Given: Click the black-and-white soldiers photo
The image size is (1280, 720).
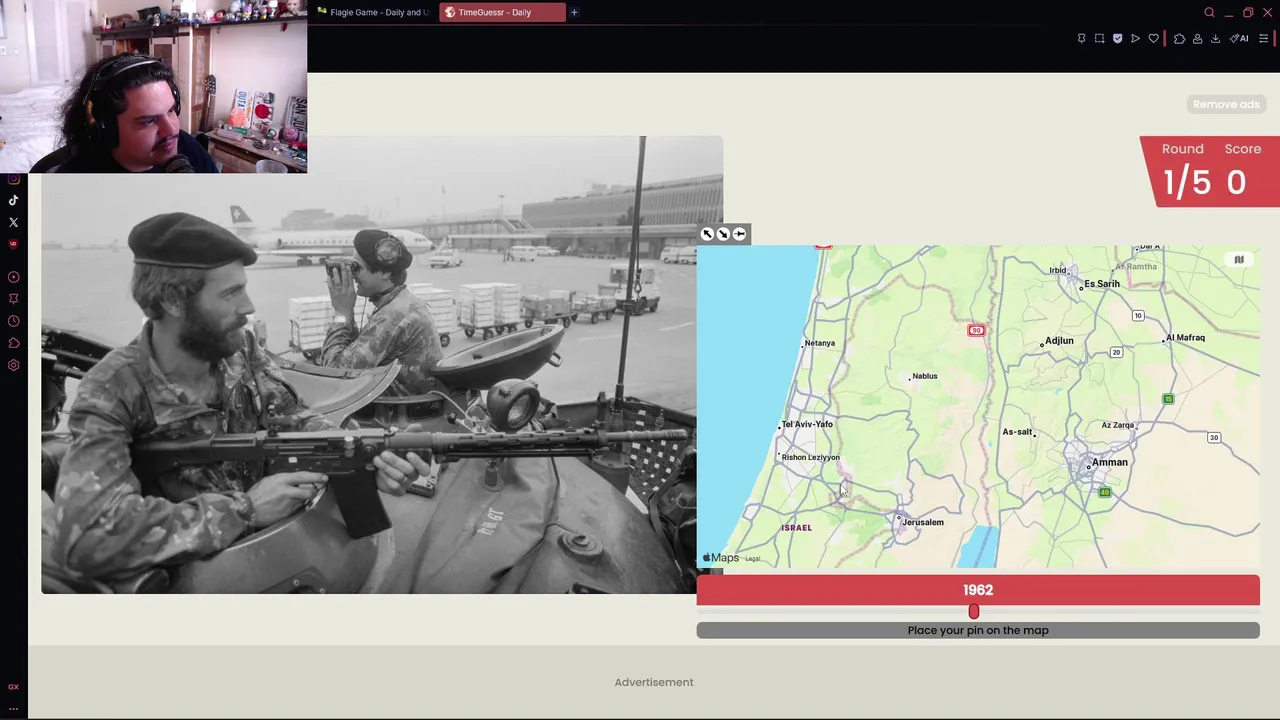Looking at the screenshot, I should coord(381,365).
